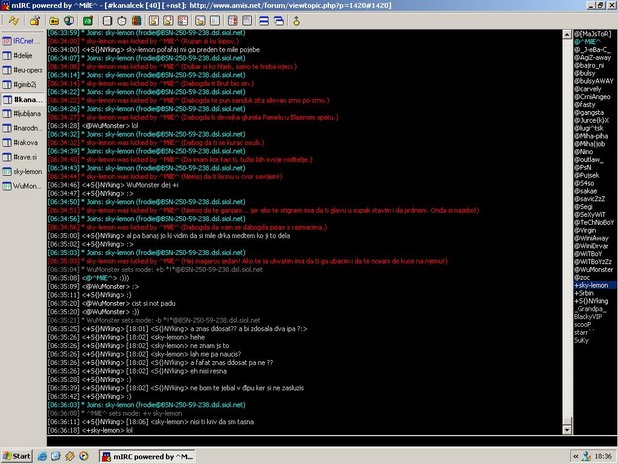Click the message input box
This screenshot has width=618, height=464.
click(331, 441)
